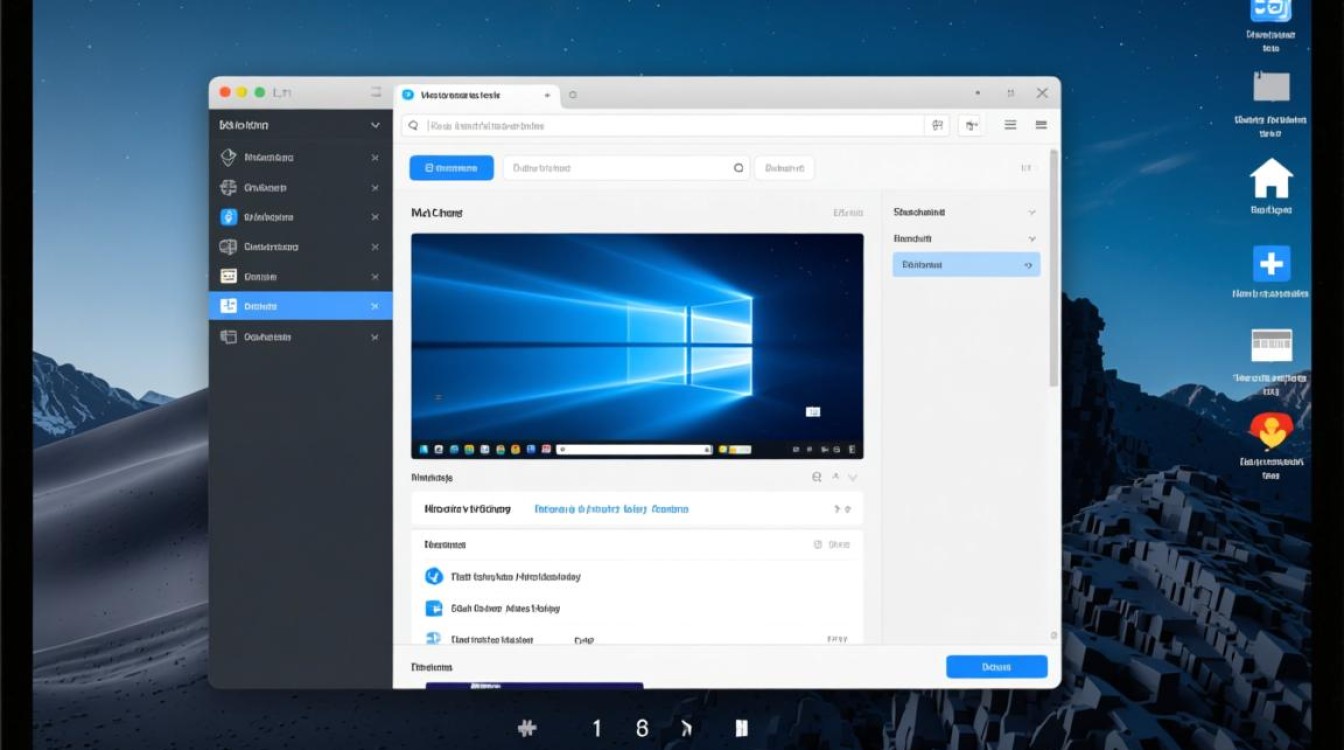Click the blue checkmark circle in the list
This screenshot has width=1344, height=750.
pos(434,576)
